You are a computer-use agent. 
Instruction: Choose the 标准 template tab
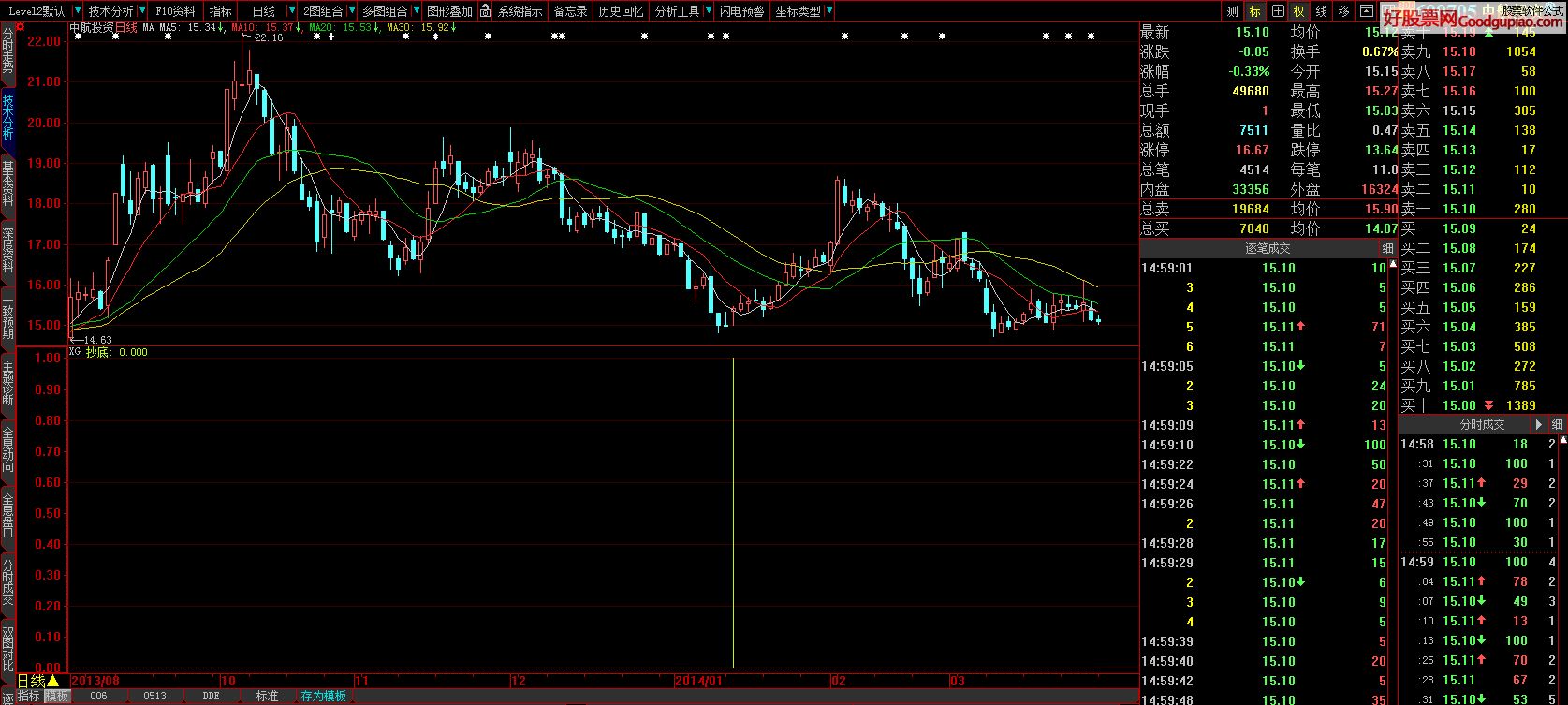[x=267, y=697]
